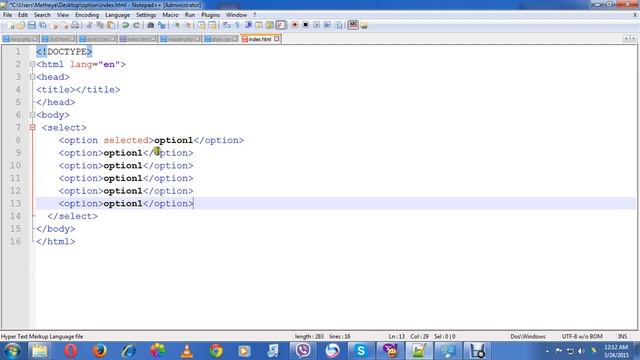The width and height of the screenshot is (640, 360).
Task: Open the User Defined Language icon
Action: coord(259,25)
